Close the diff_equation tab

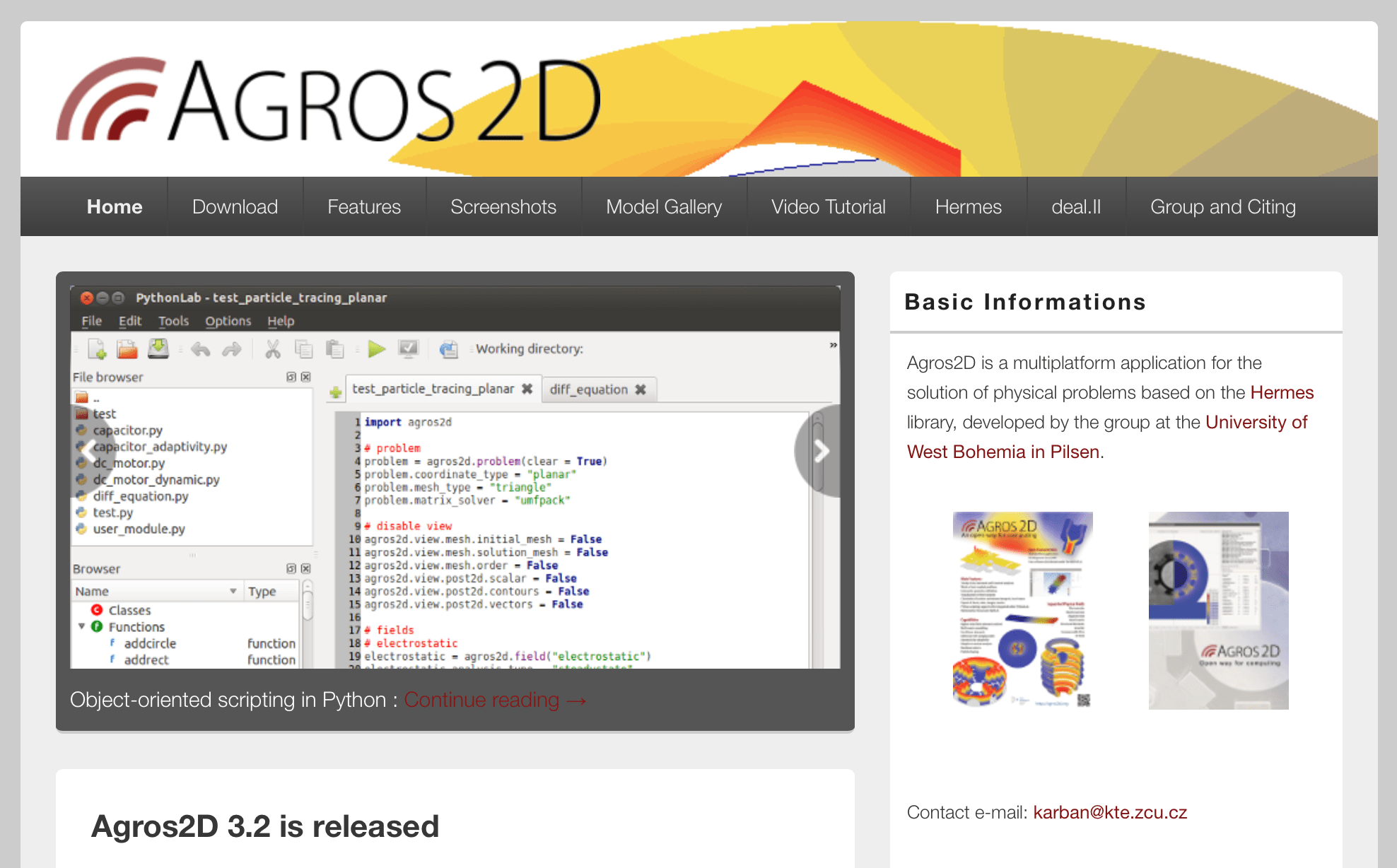coord(641,389)
